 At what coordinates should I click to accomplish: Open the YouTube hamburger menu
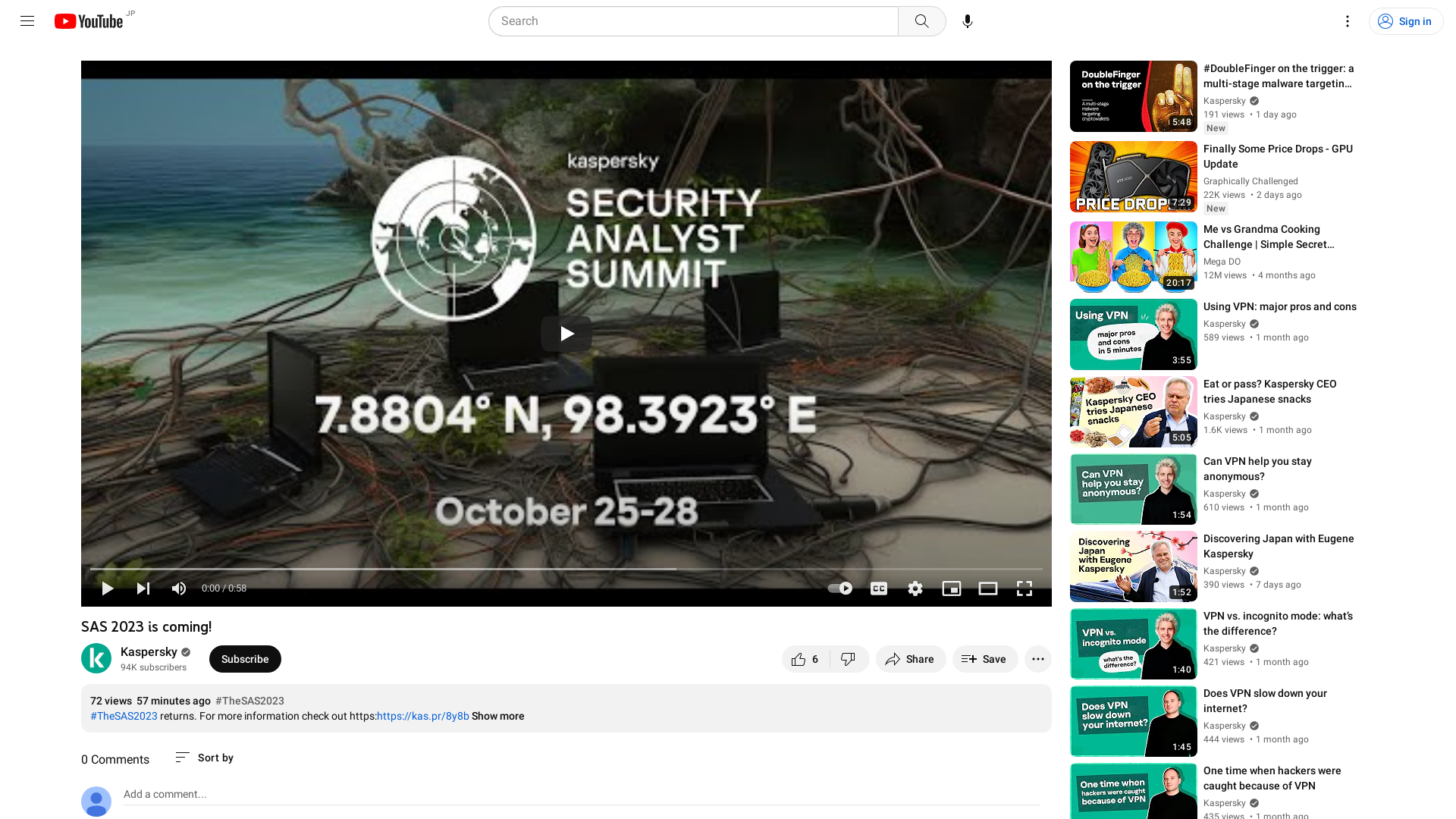27,21
